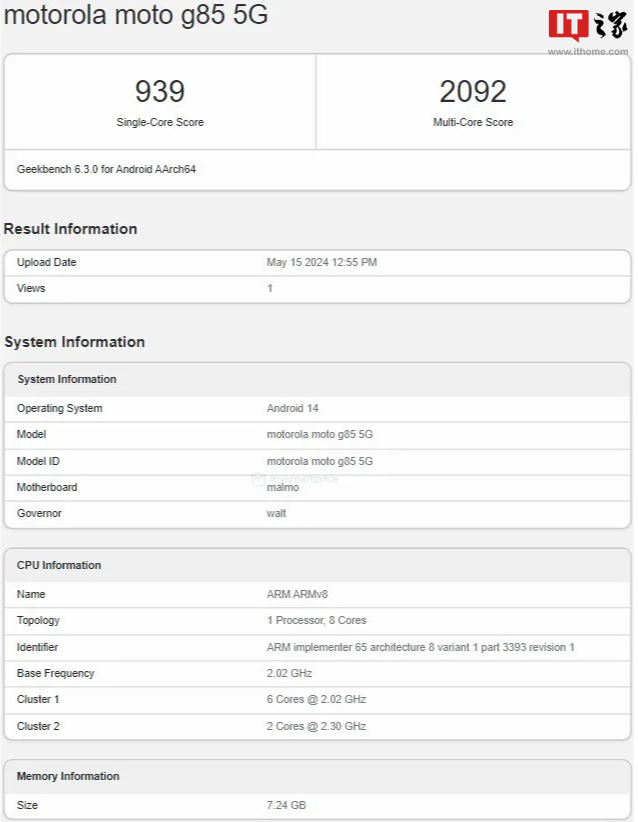Click the motorola moto g85 5G page title

point(136,16)
